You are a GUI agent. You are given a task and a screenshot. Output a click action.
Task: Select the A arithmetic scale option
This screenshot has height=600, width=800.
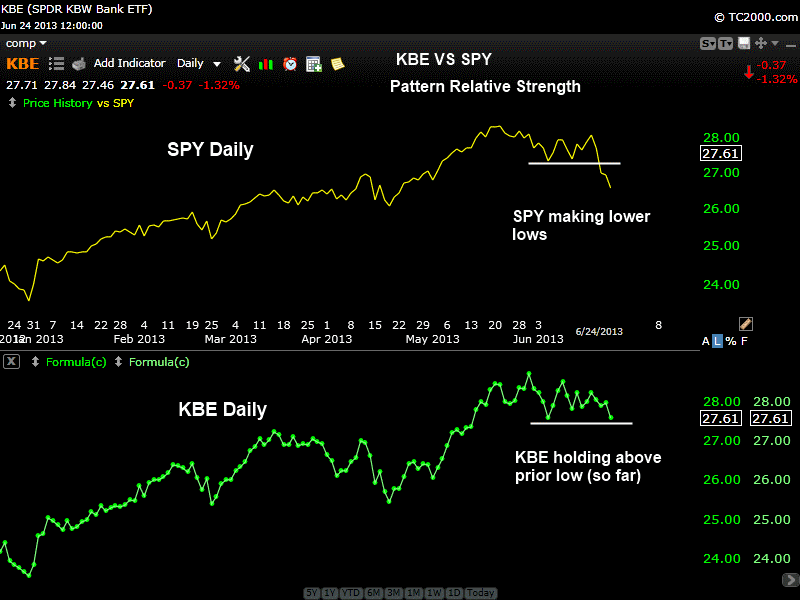[x=706, y=341]
